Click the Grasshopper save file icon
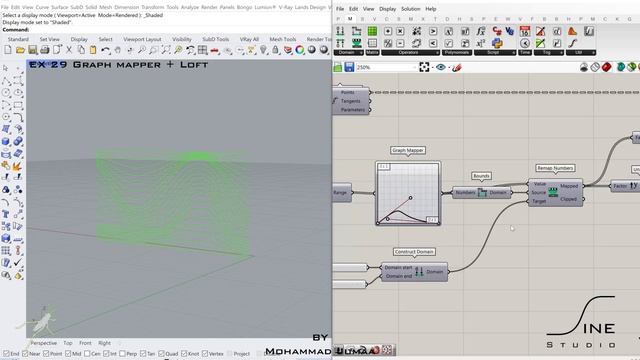The image size is (640, 360). pyautogui.click(x=349, y=67)
